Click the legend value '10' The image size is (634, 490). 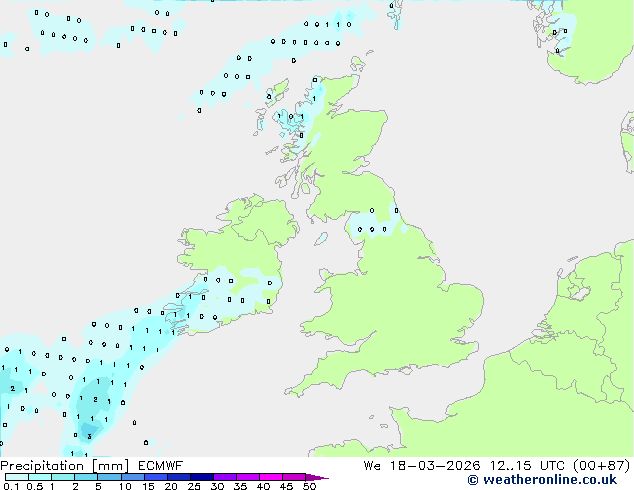125,486
